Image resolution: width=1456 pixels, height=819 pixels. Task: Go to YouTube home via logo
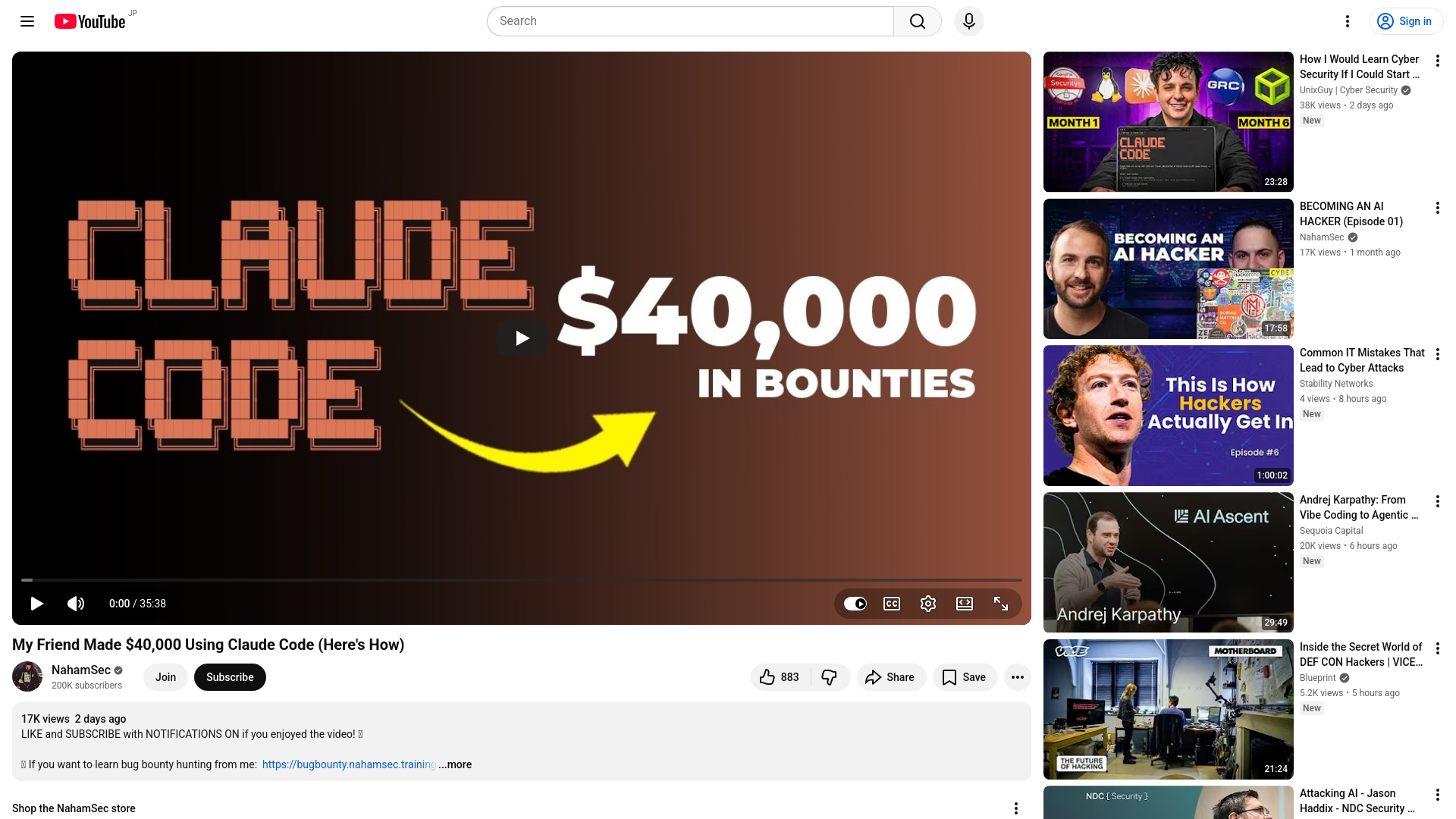pos(89,21)
